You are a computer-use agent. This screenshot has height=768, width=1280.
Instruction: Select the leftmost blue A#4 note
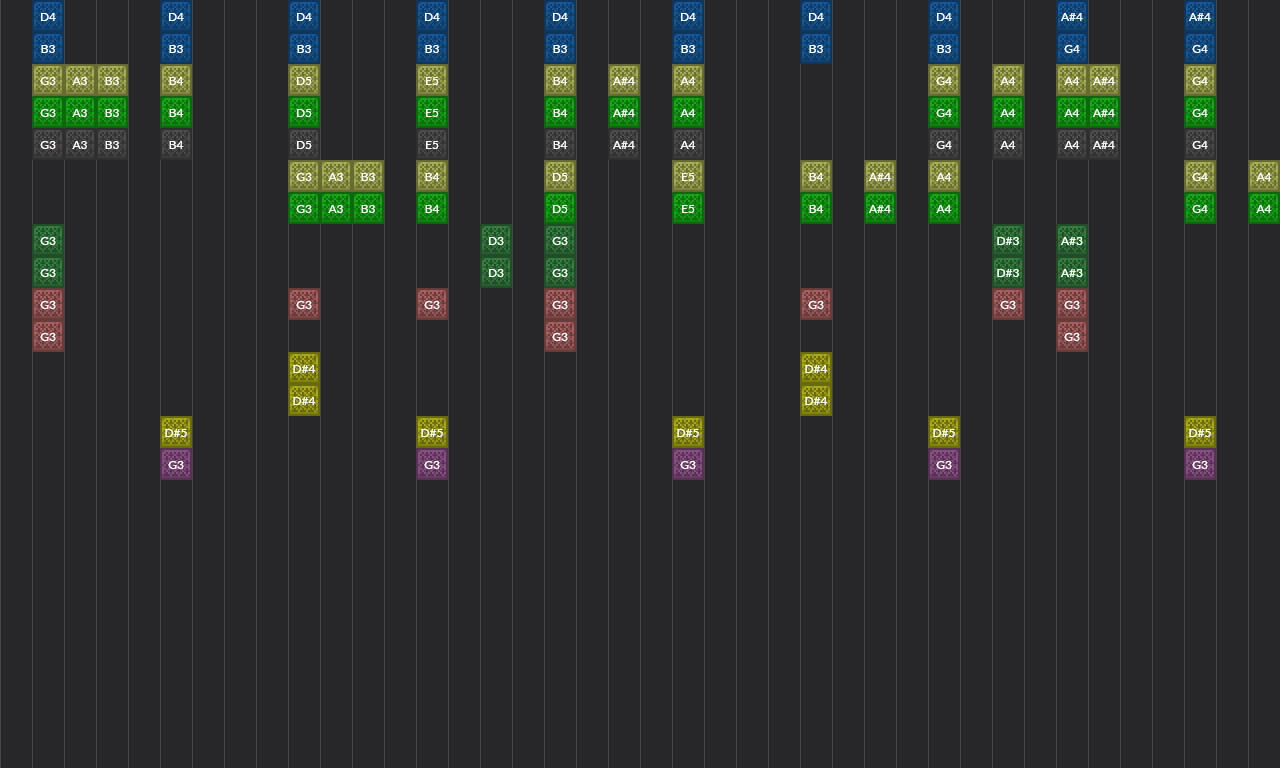click(x=1072, y=17)
